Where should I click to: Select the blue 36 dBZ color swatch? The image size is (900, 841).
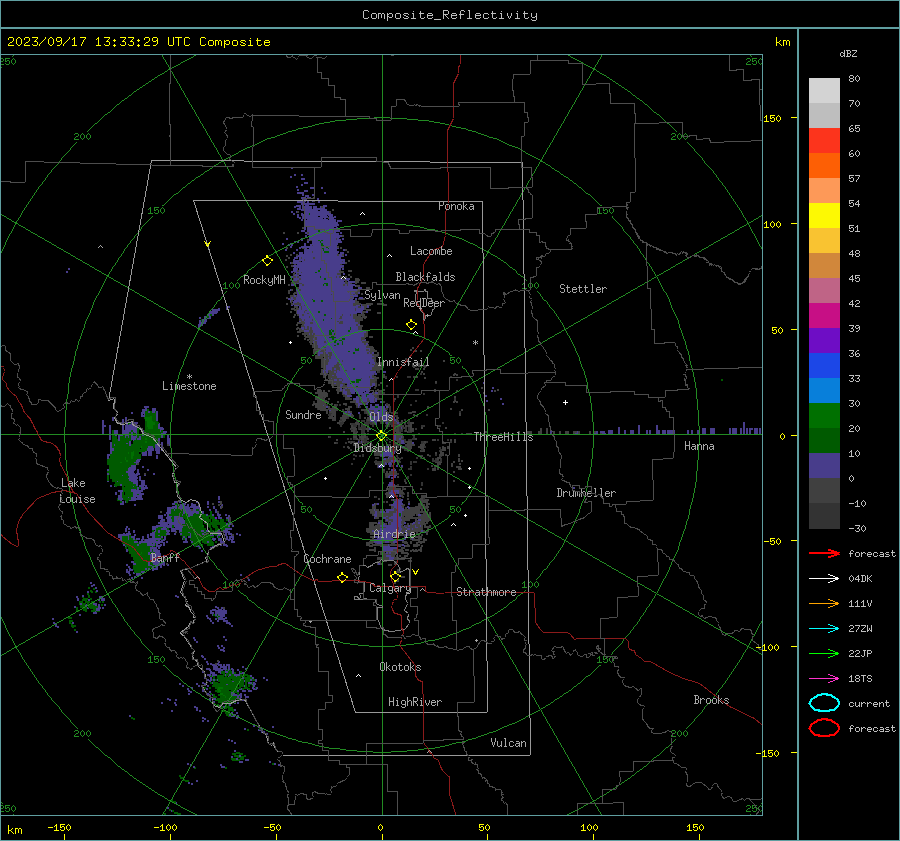click(824, 366)
